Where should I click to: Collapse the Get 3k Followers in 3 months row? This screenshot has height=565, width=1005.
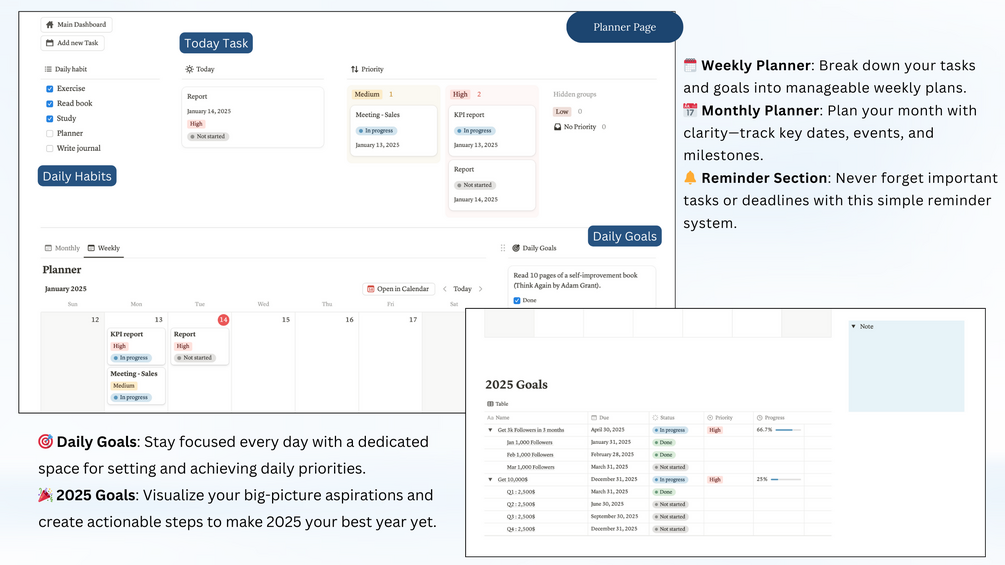490,430
